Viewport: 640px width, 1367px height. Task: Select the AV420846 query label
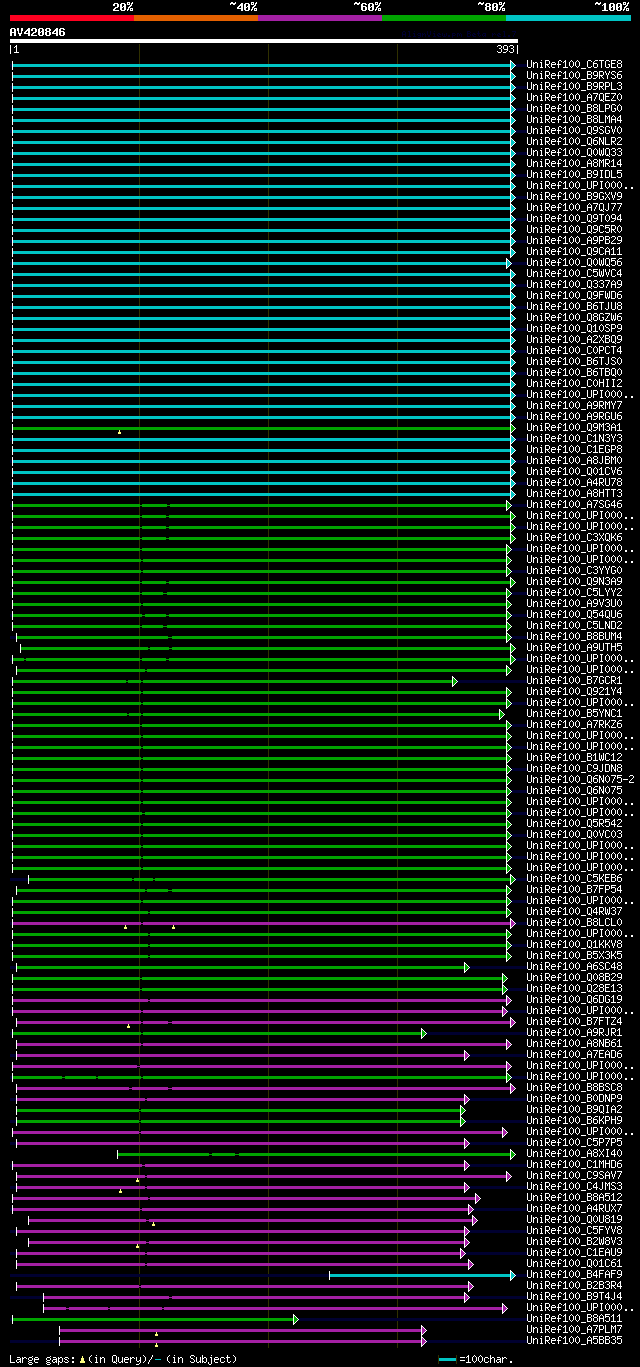38,32
